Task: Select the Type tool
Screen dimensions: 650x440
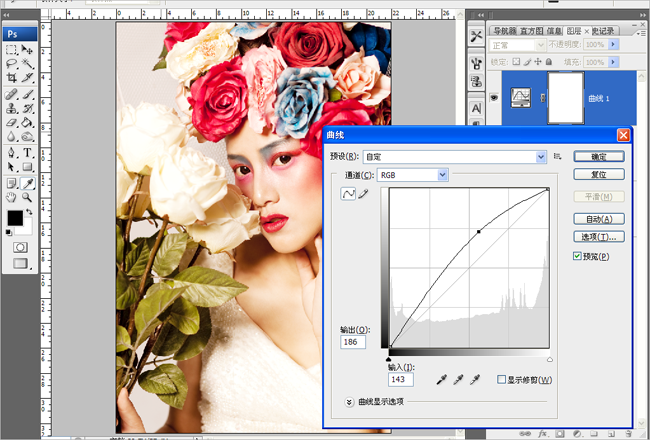Action: click(27, 153)
